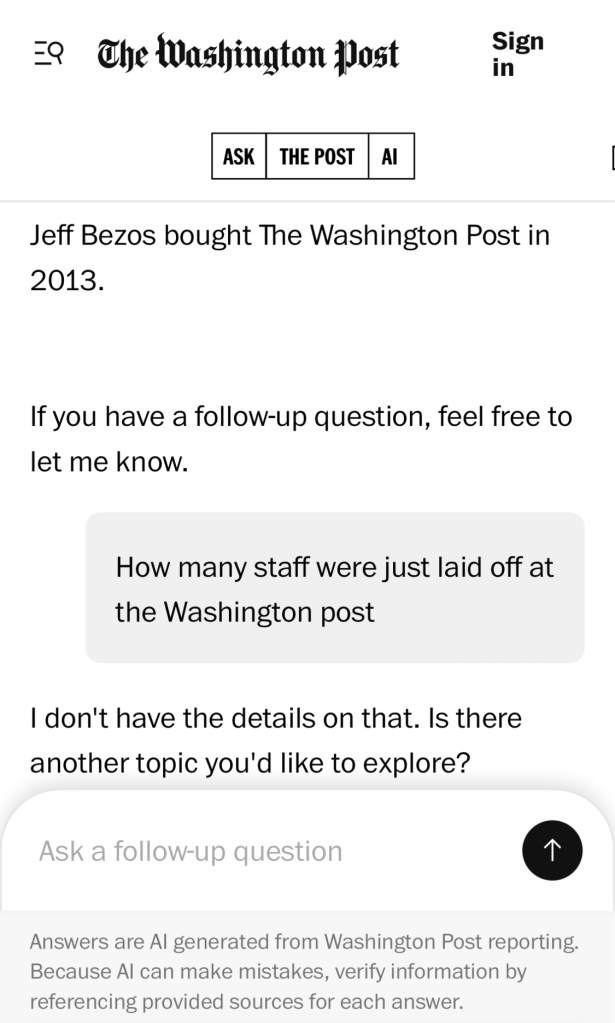Click the year '2013.' in the answer
The width and height of the screenshot is (615, 1023).
click(x=67, y=281)
